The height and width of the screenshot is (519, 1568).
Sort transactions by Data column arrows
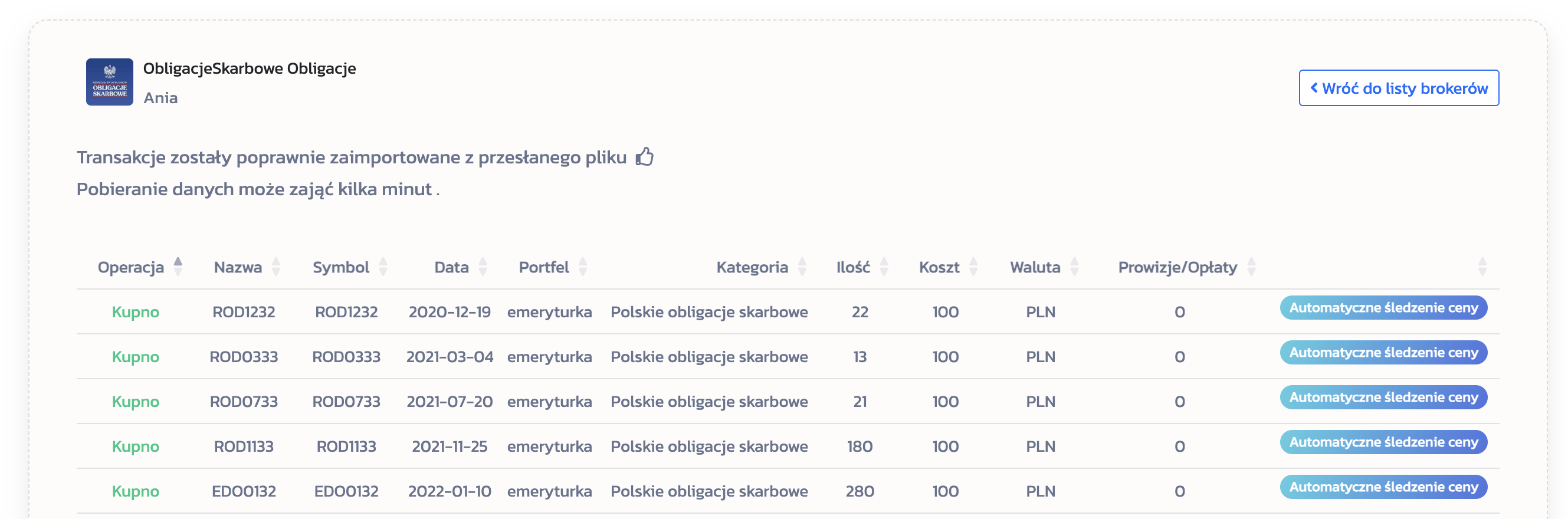tap(483, 267)
